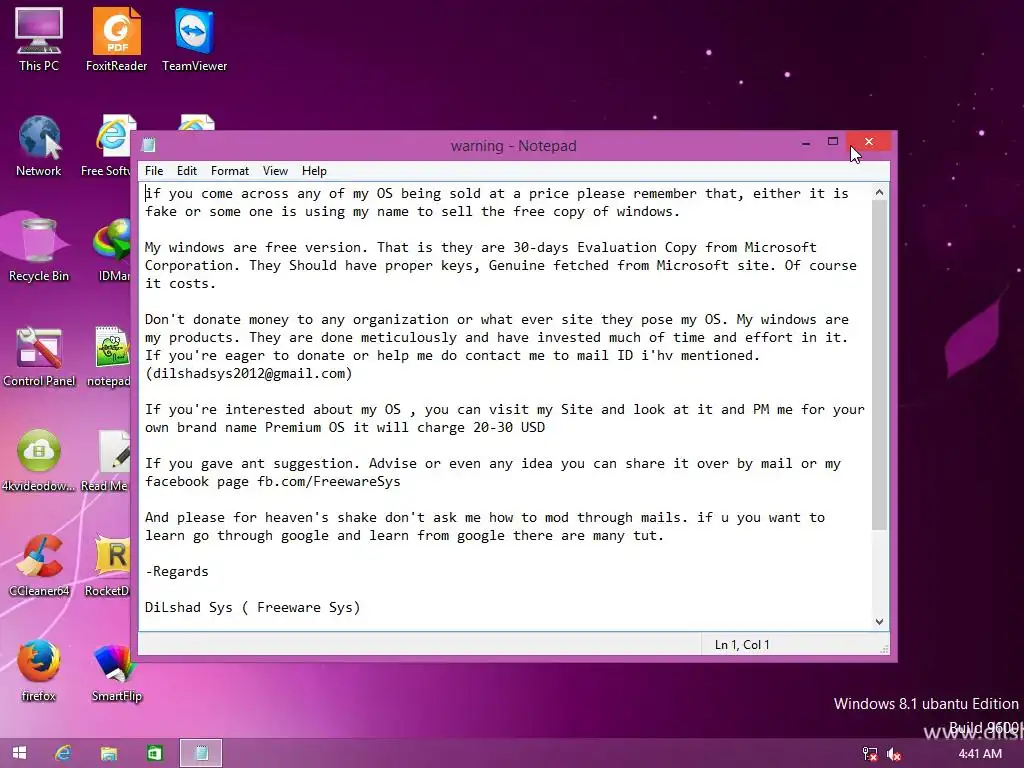Click the email dilshadsys2012@gmail.com in the text
Viewport: 1024px width, 768px height.
249,374
